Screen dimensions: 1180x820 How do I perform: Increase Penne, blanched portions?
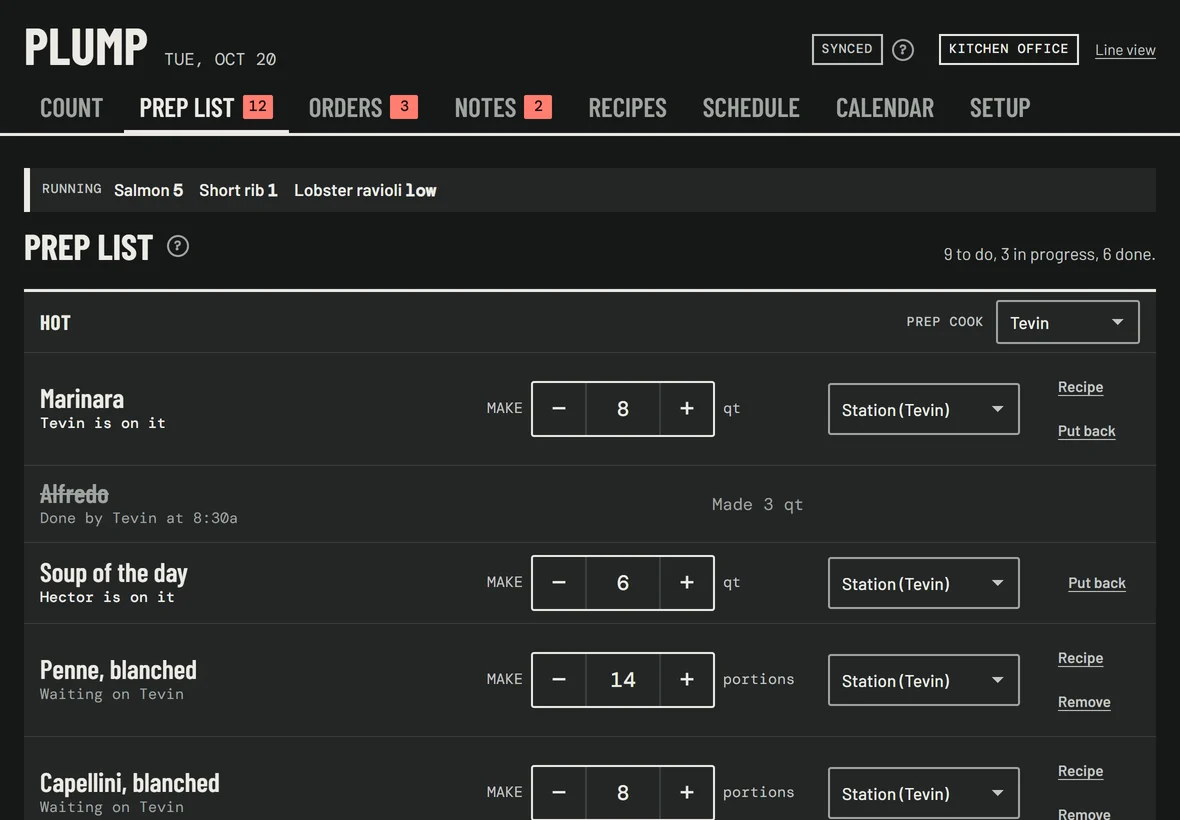tap(686, 680)
